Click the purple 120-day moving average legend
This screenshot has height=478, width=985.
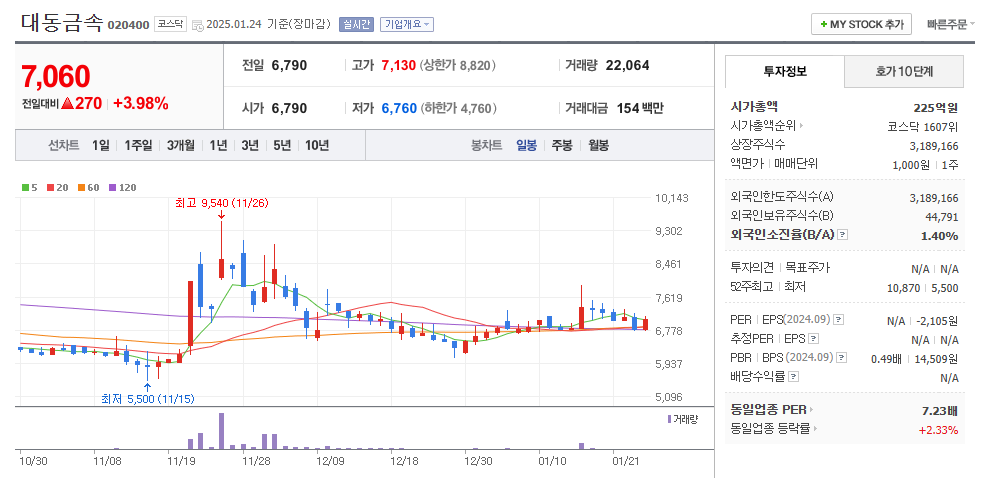pyautogui.click(x=122, y=187)
